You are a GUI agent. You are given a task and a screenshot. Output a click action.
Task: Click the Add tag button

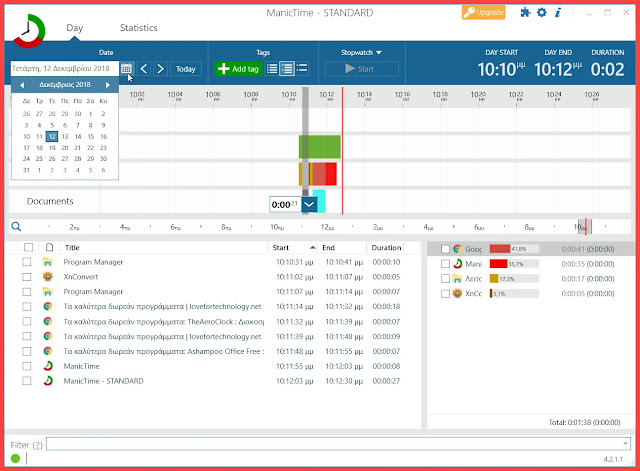[238, 69]
